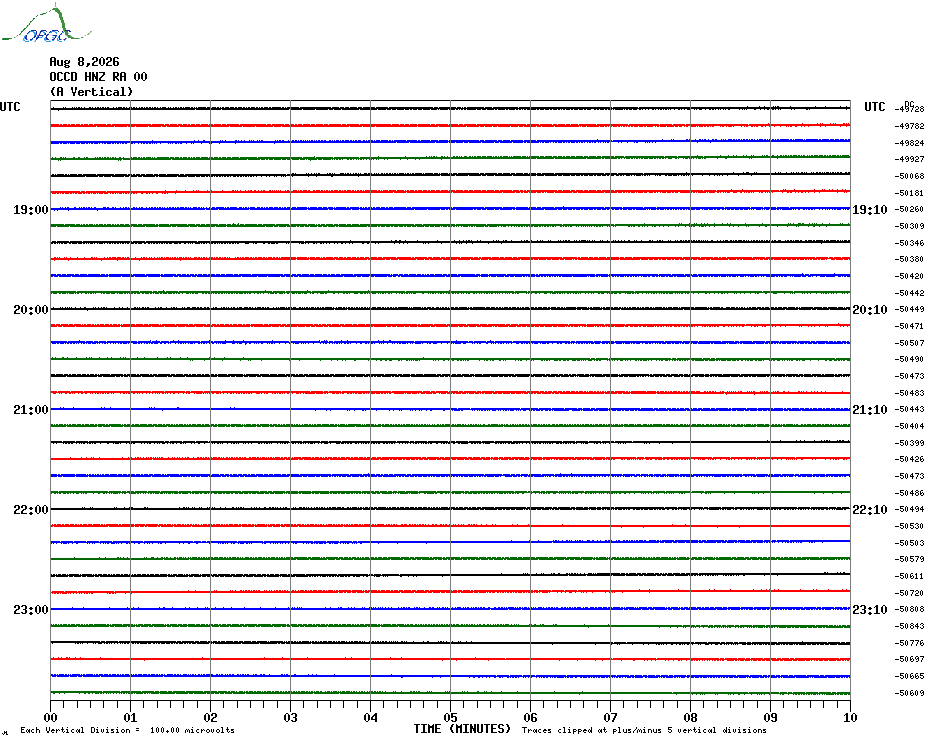
Task: Click the '23:10' time label
Action: [x=870, y=610]
